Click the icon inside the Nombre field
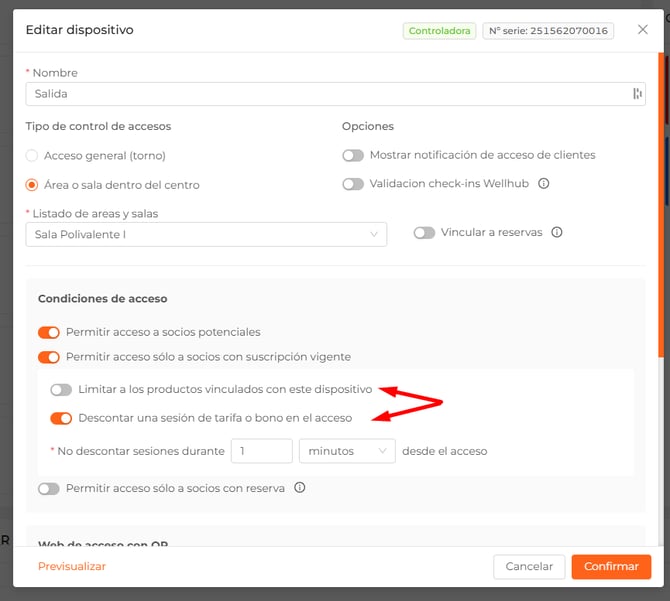Viewport: 670px width, 601px height. pos(637,93)
